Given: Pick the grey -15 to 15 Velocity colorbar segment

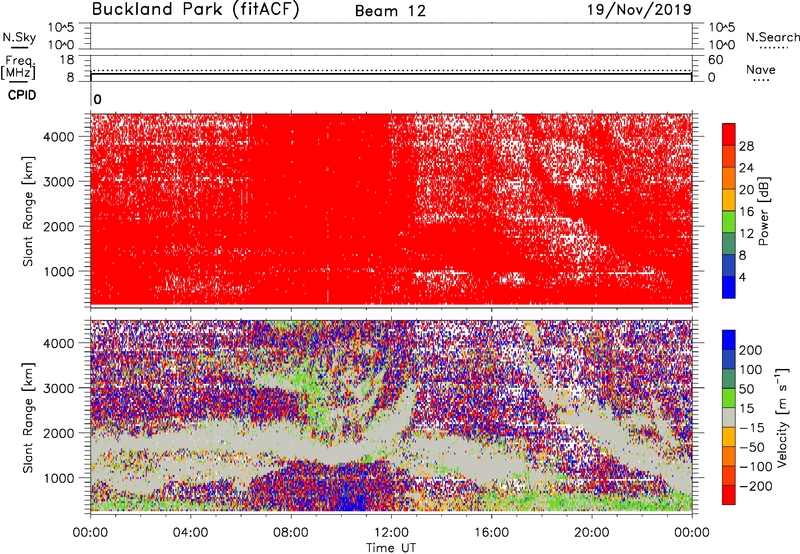Looking at the screenshot, I should pos(729,417).
